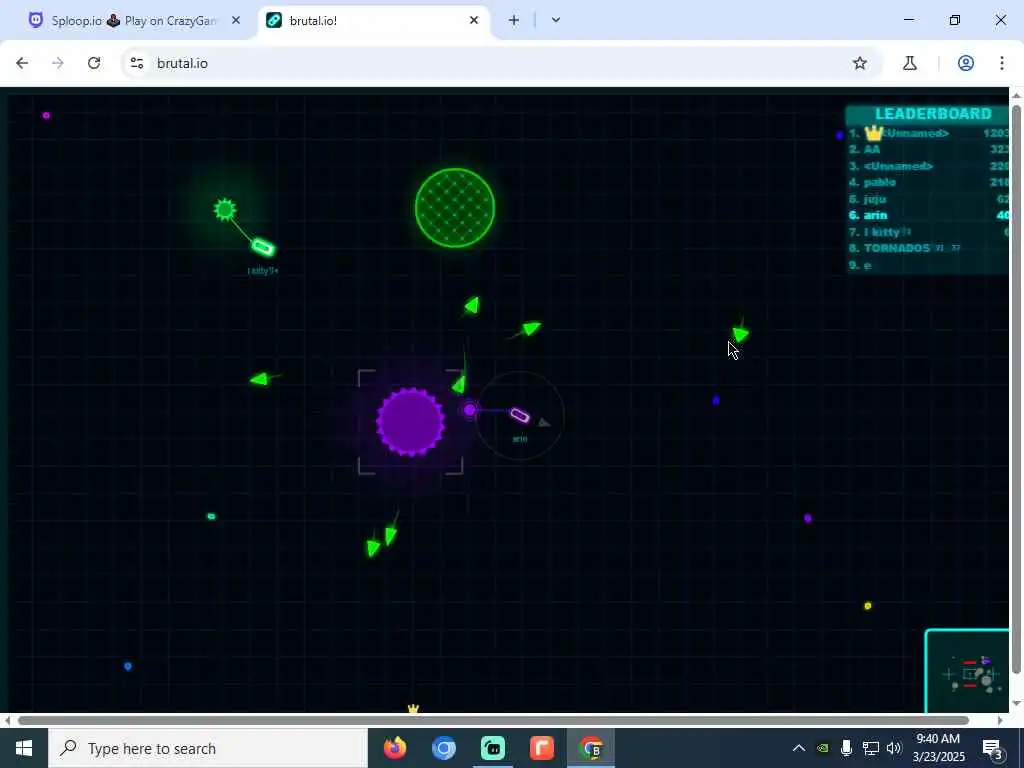Click the crown icon on leaderboard rank 1
The image size is (1024, 768).
(x=874, y=133)
